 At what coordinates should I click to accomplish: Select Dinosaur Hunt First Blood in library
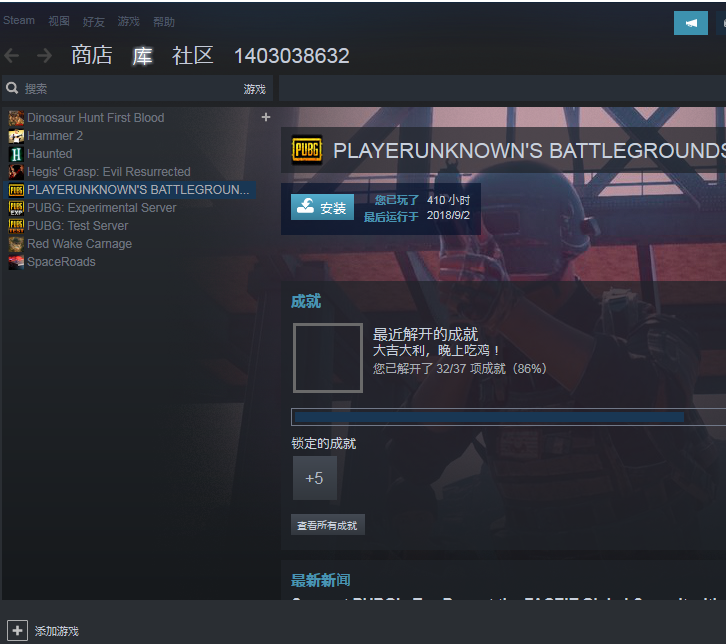96,118
